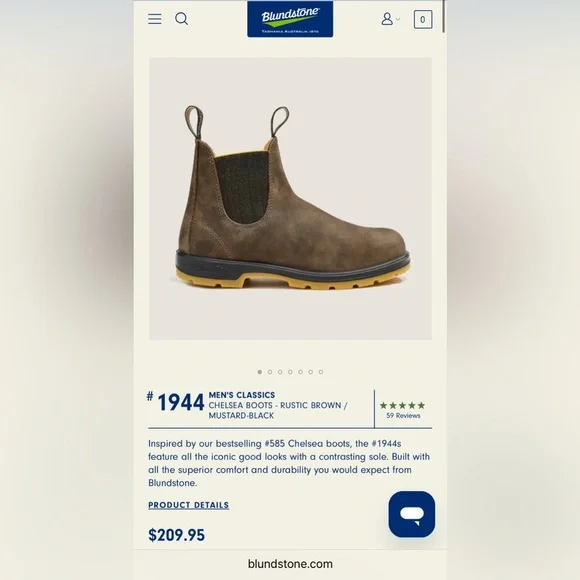Open the hamburger navigation menu

[155, 19]
